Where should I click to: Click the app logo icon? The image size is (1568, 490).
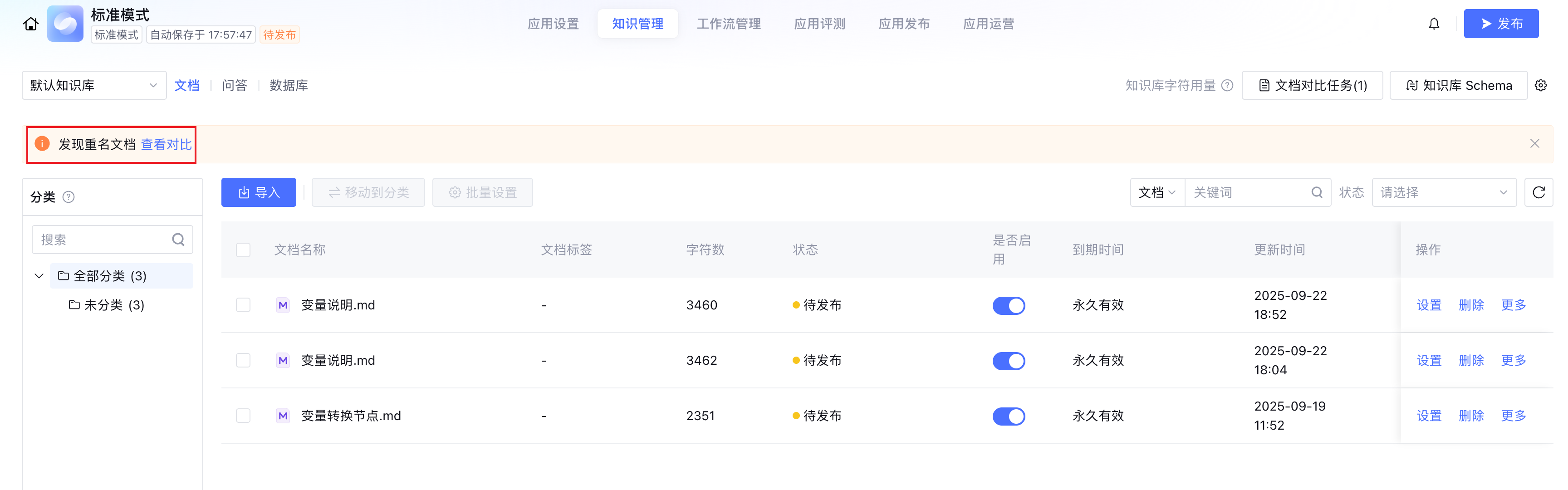pyautogui.click(x=65, y=24)
